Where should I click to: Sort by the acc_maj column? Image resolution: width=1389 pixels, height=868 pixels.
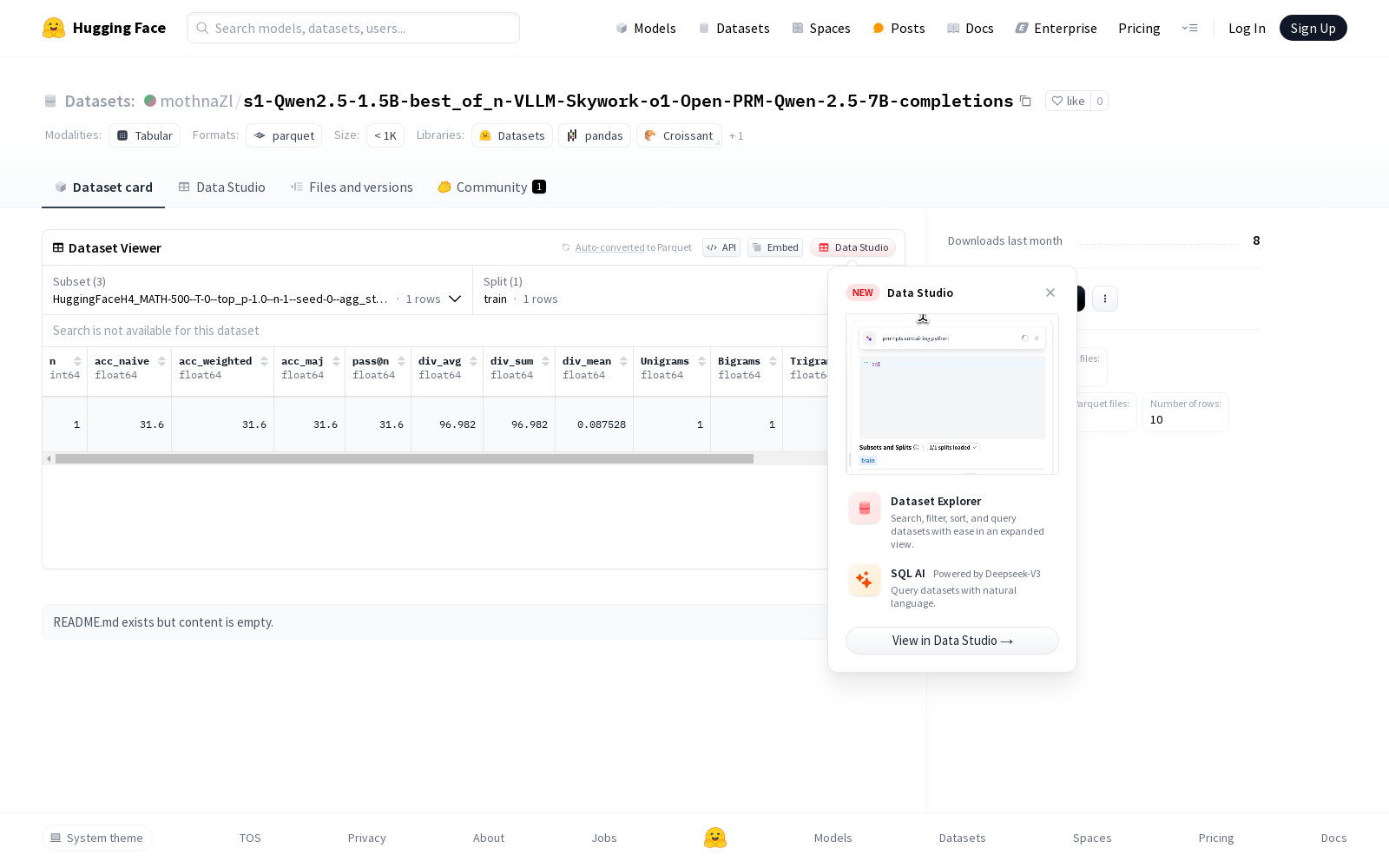[x=336, y=361]
